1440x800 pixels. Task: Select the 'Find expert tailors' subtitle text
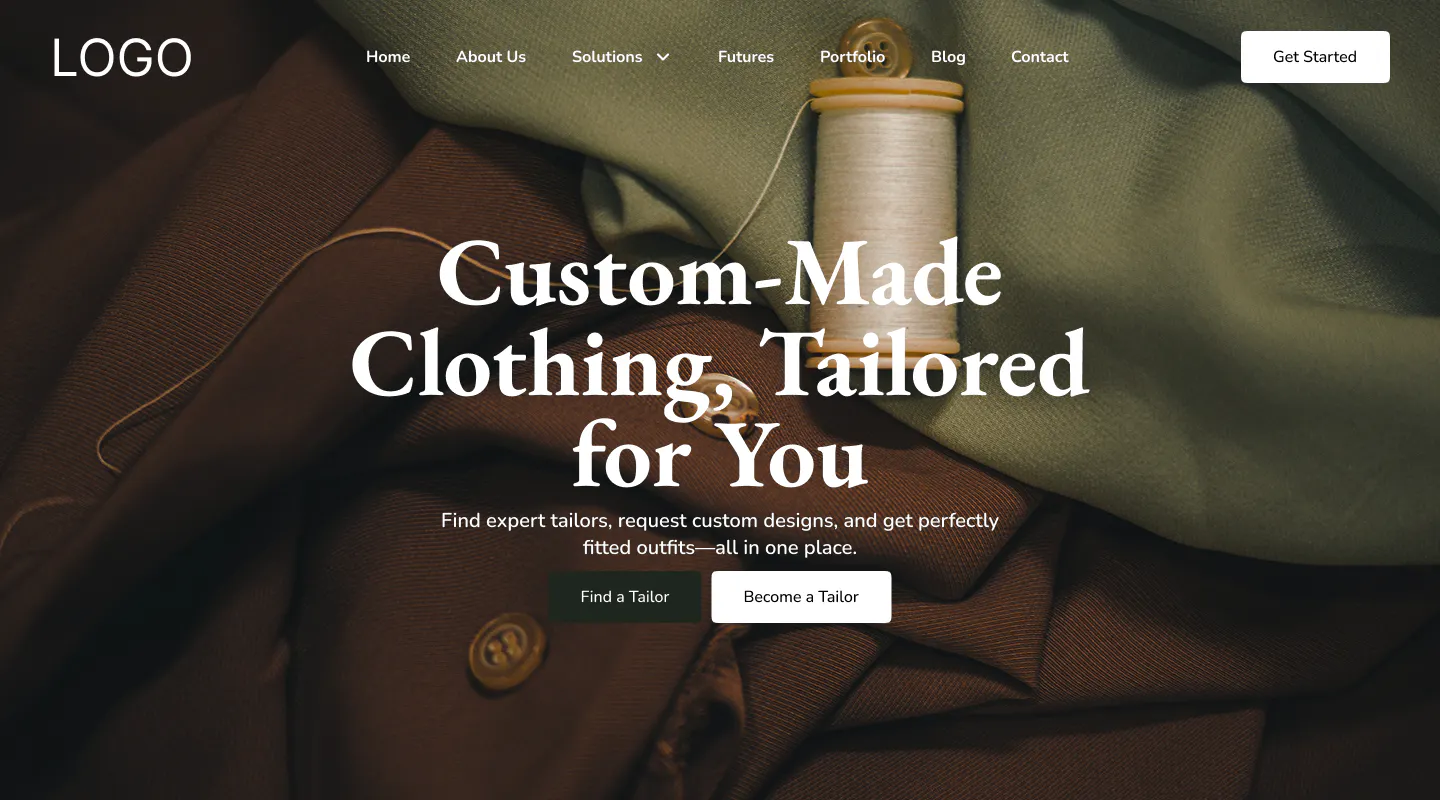(720, 534)
